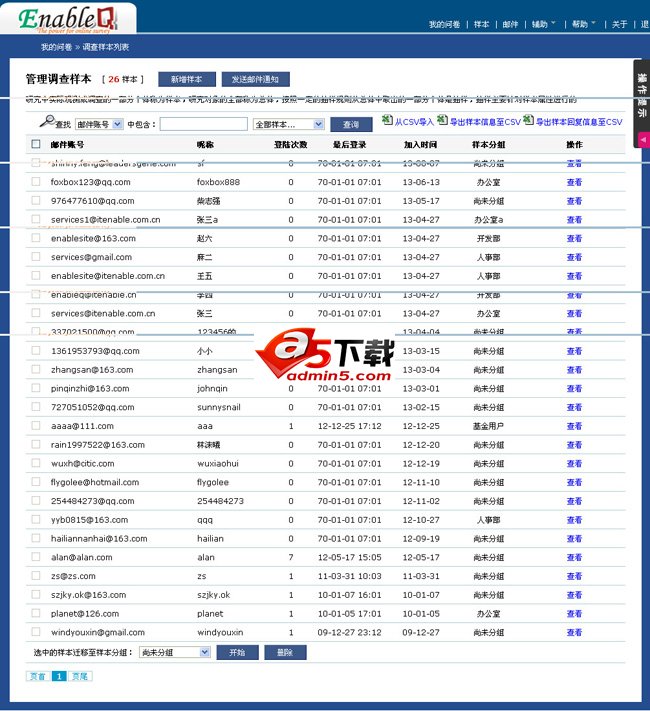The width and height of the screenshot is (650, 711).
Task: Click the email 727051052@qq.com
Action: pyautogui.click(x=93, y=407)
